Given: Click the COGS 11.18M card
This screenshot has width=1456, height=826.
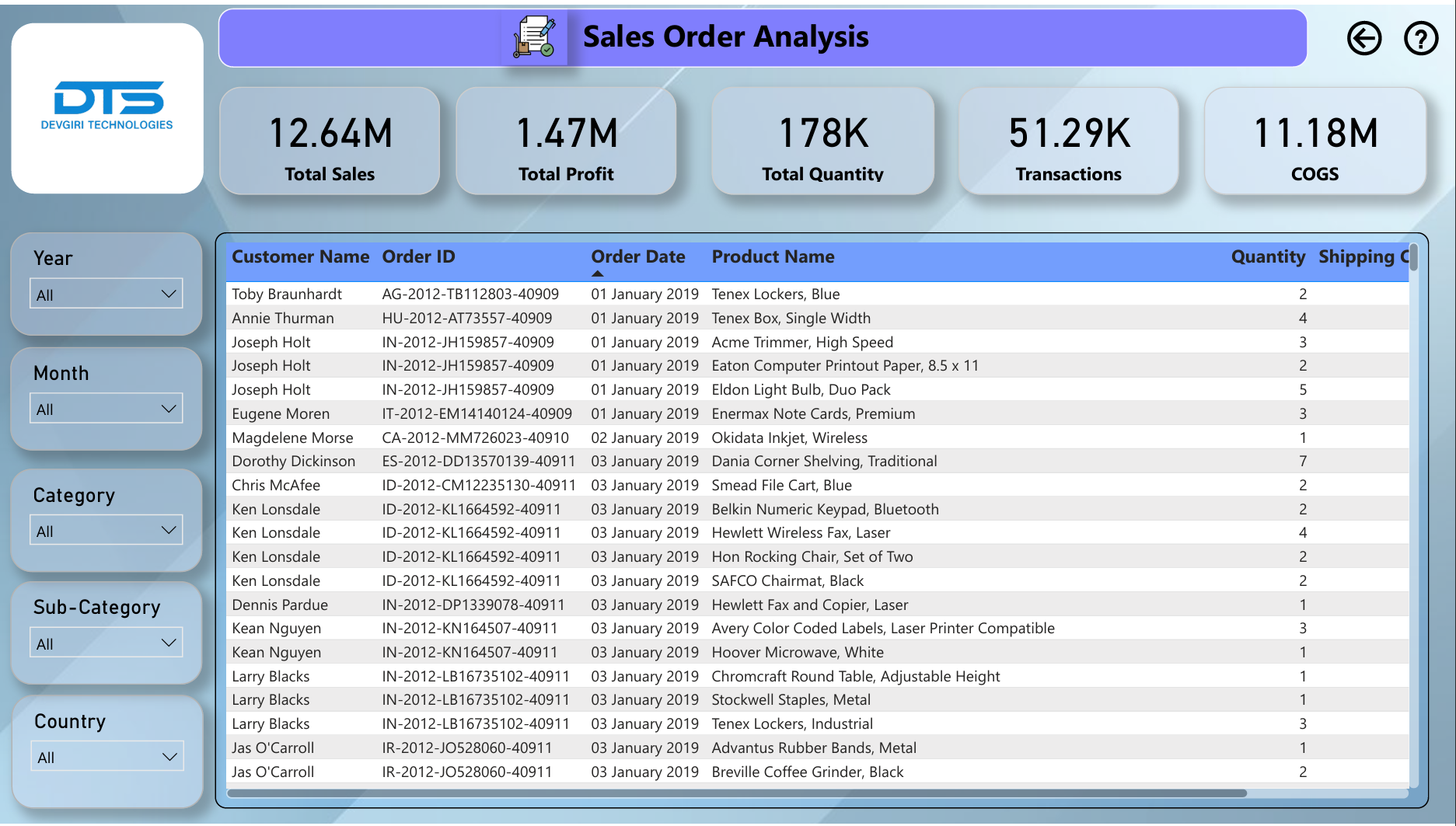Looking at the screenshot, I should click(x=1315, y=141).
